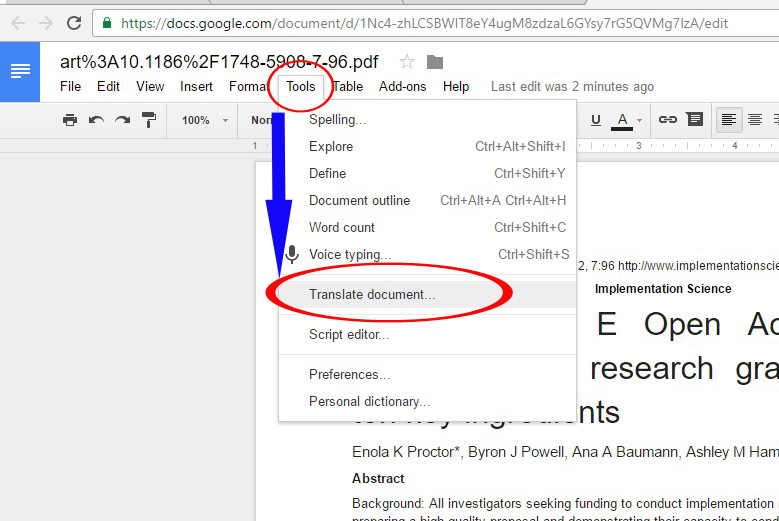Click the 'Last edit was 2 minutes ago' link
779x521 pixels.
pos(572,87)
